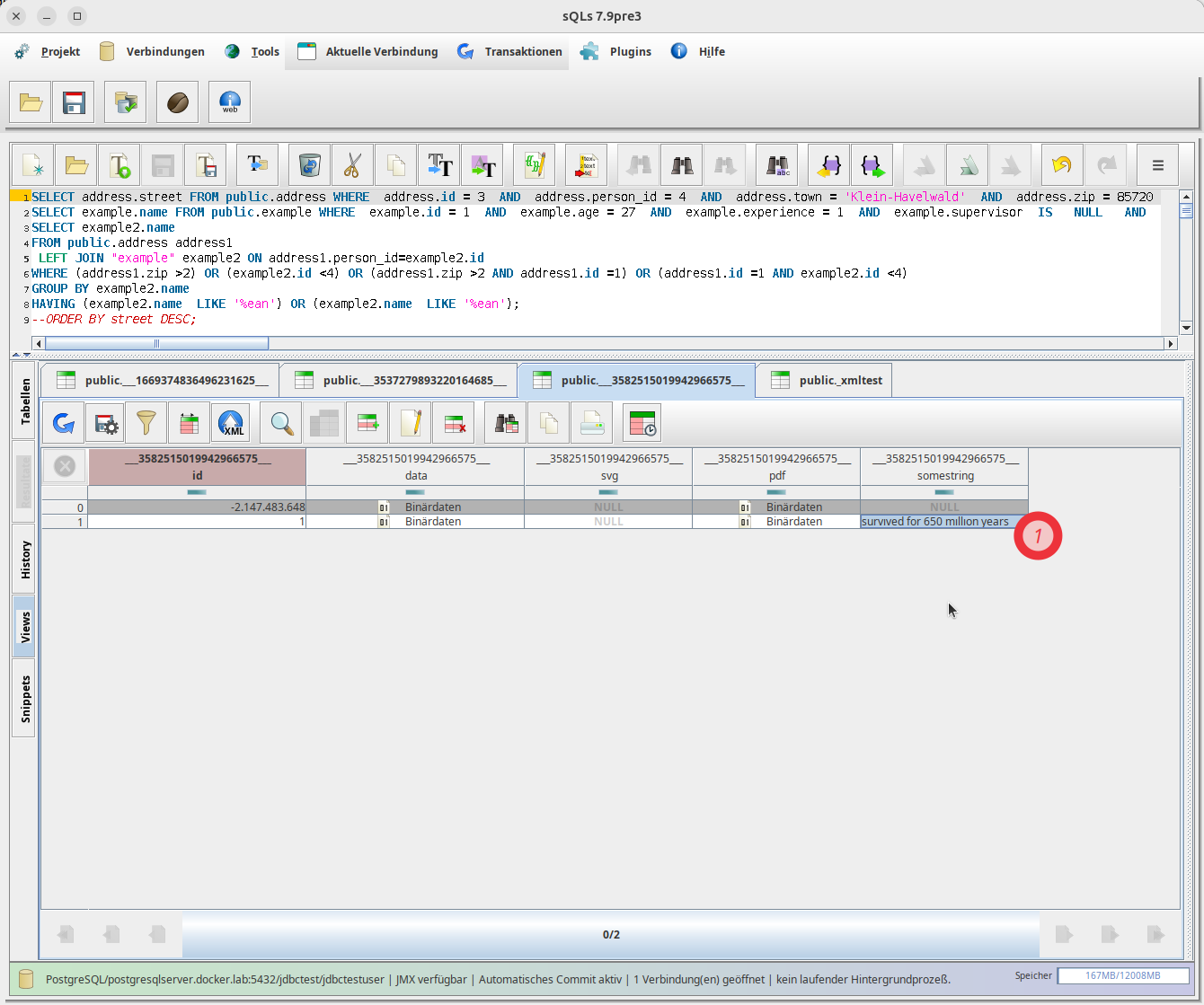1204x1005 pixels.
Task: Refresh table data with blue reload icon
Action: pos(64,423)
